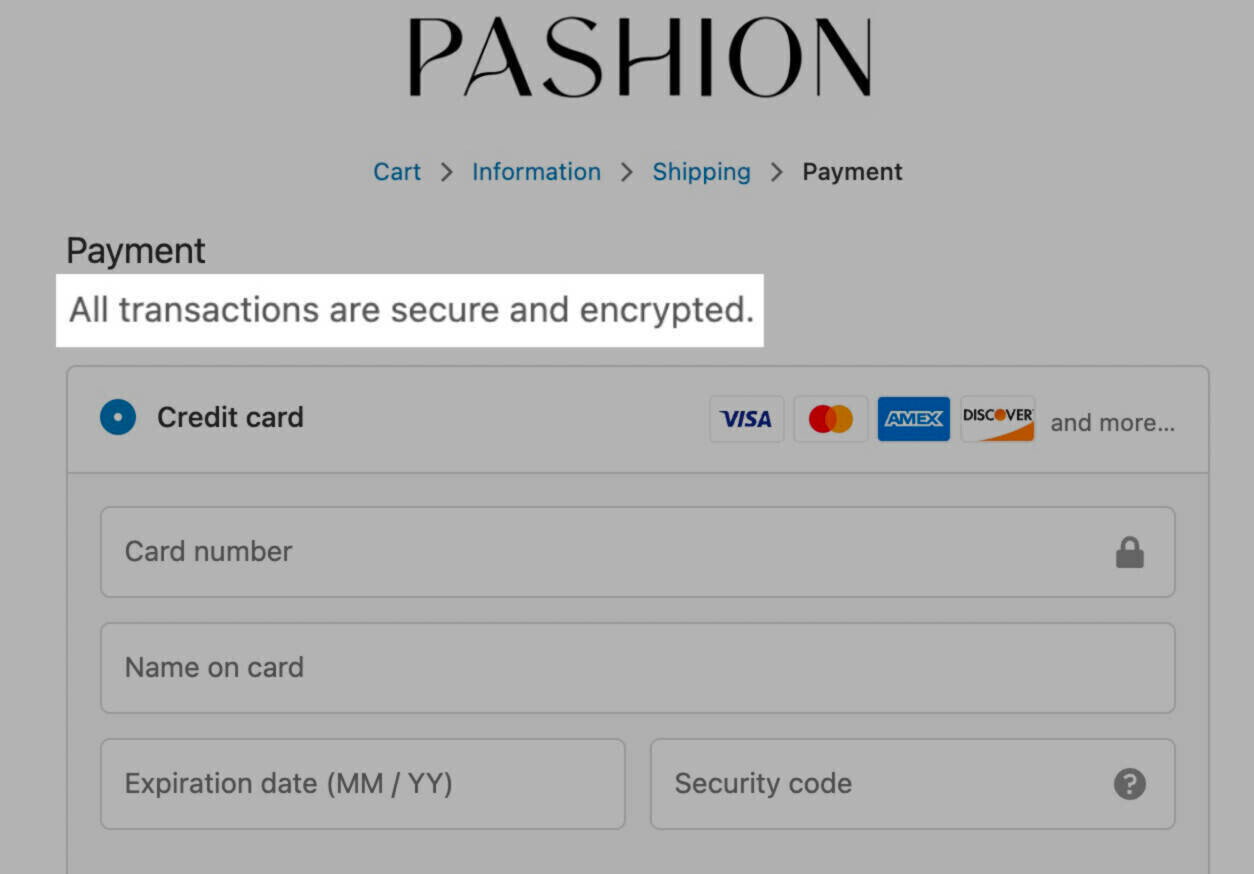Return to the Shipping step
1254x874 pixels.
tap(701, 172)
